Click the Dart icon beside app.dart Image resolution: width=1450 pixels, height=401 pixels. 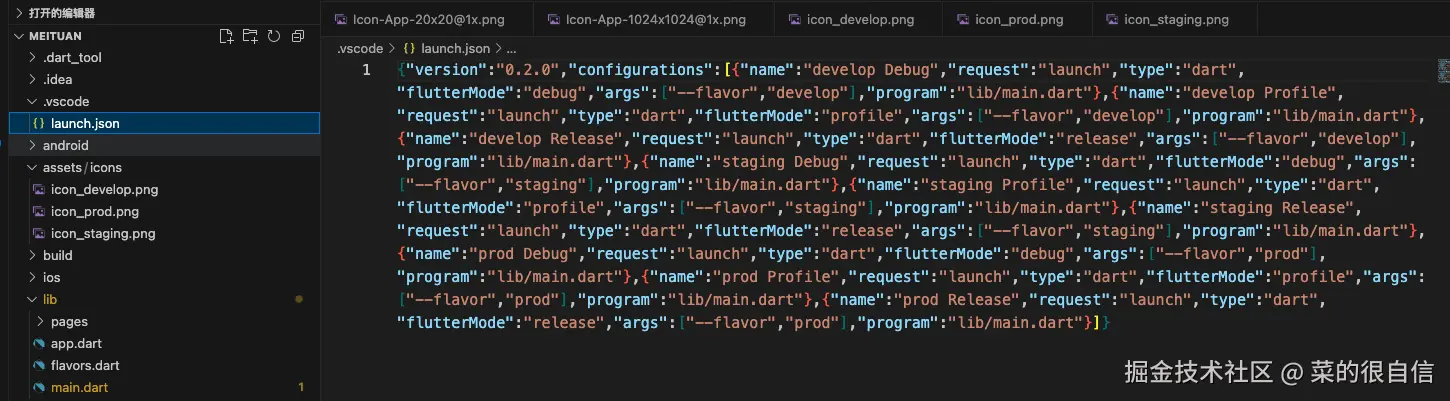coord(38,344)
